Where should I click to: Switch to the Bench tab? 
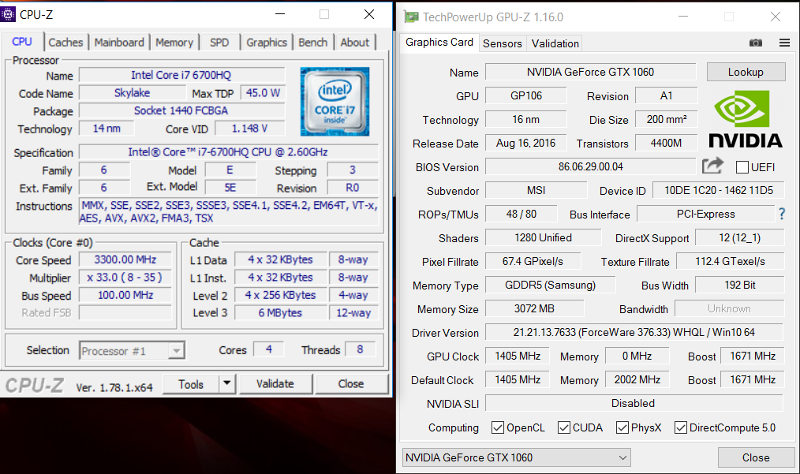(x=313, y=42)
